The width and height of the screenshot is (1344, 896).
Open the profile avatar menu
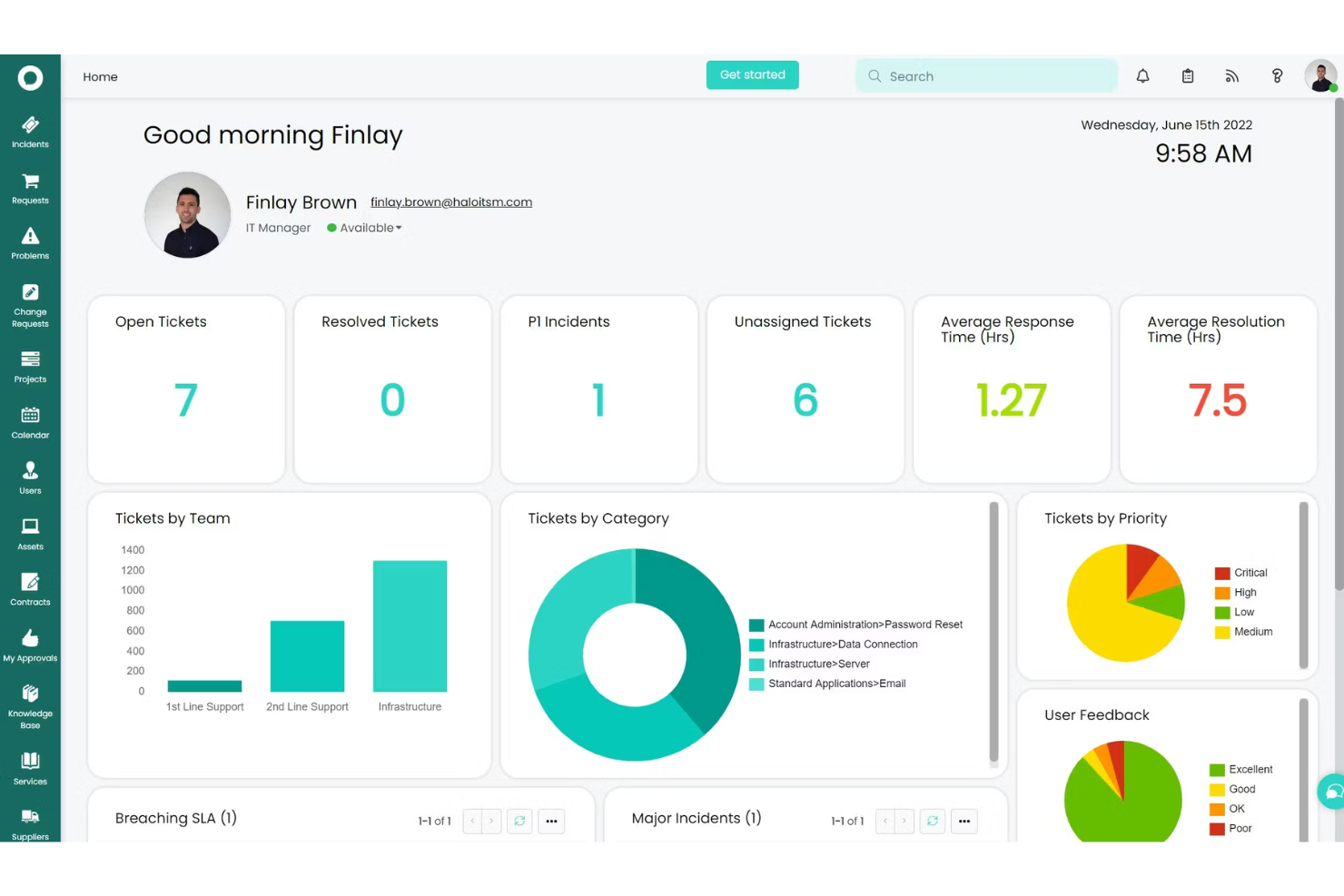[1319, 76]
